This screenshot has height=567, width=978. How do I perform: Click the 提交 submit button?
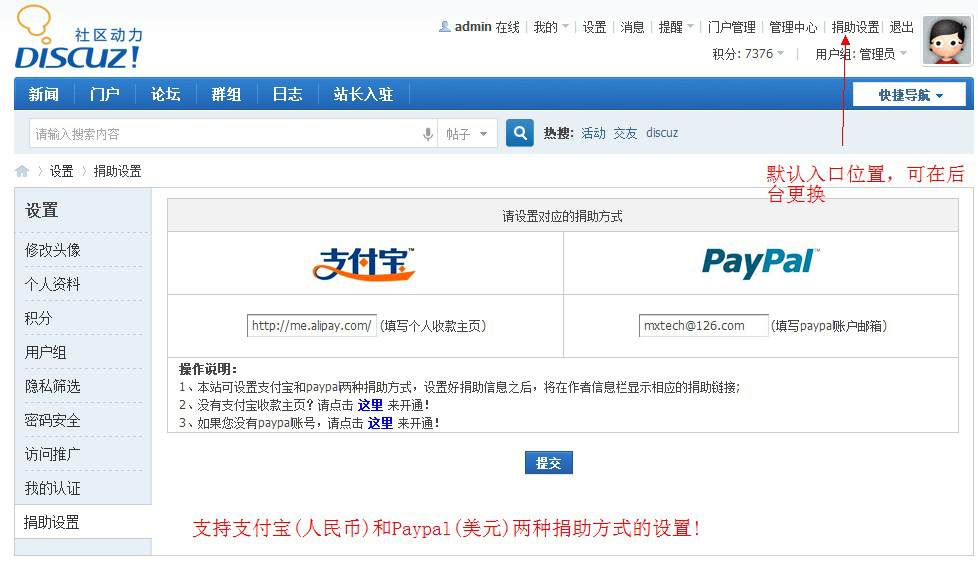pos(548,463)
